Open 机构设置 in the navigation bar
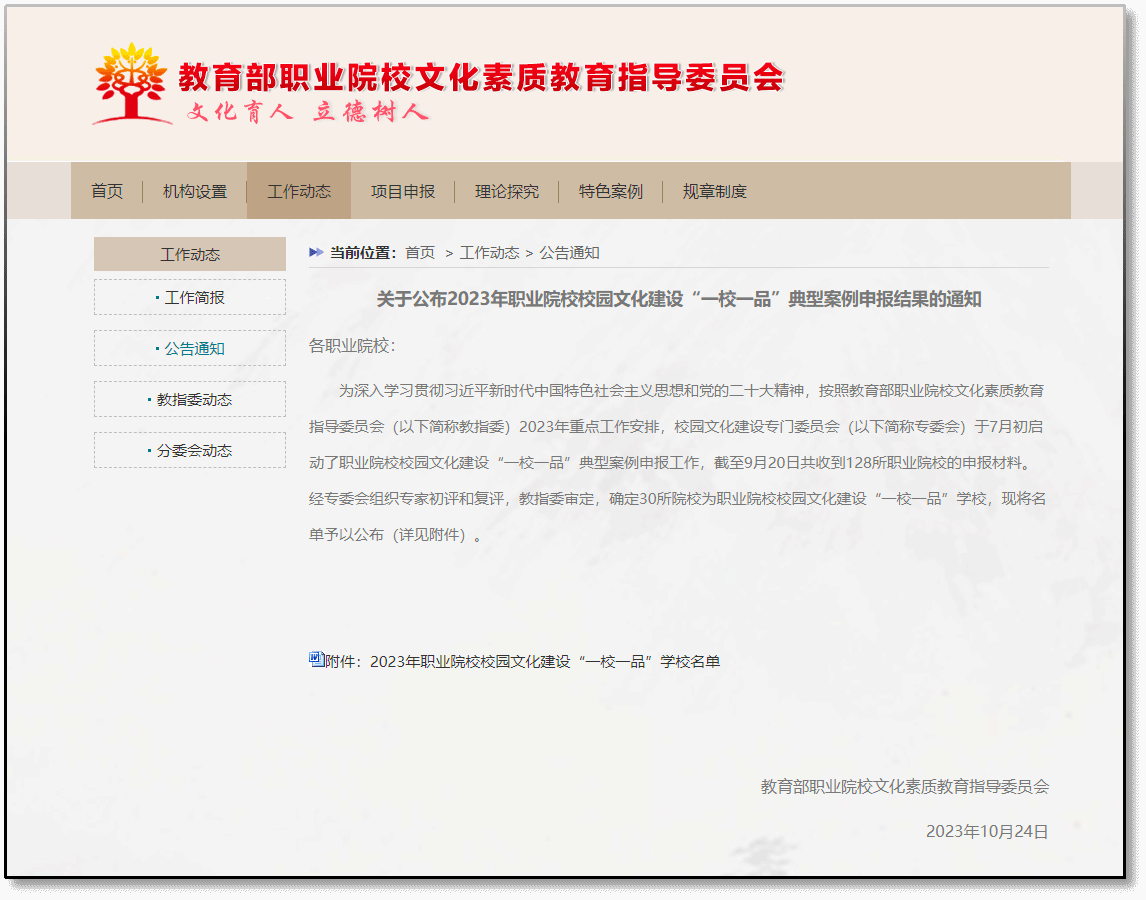Viewport: 1146px width, 900px height. [195, 191]
